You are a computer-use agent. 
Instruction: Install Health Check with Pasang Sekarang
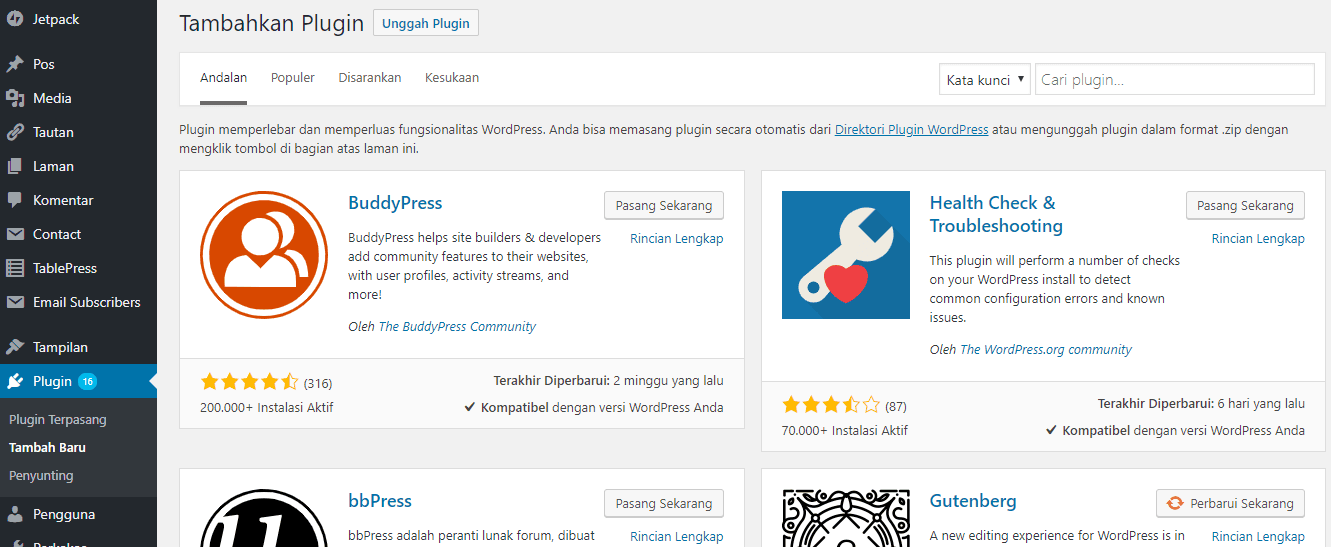pos(1245,205)
